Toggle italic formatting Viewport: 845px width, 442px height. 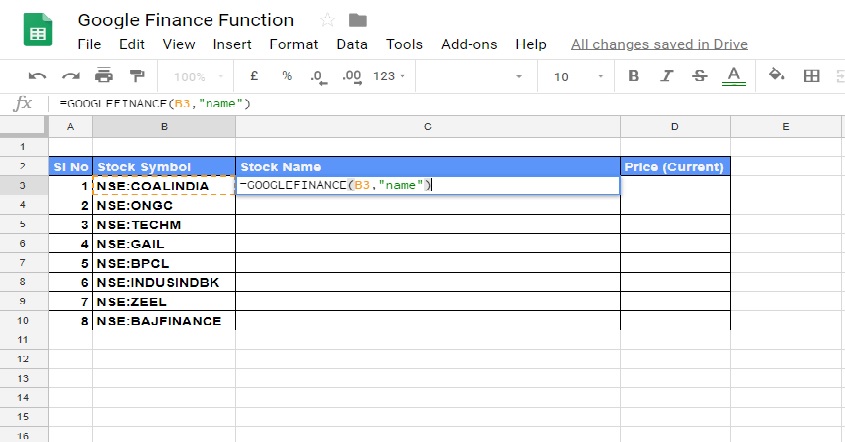[667, 76]
